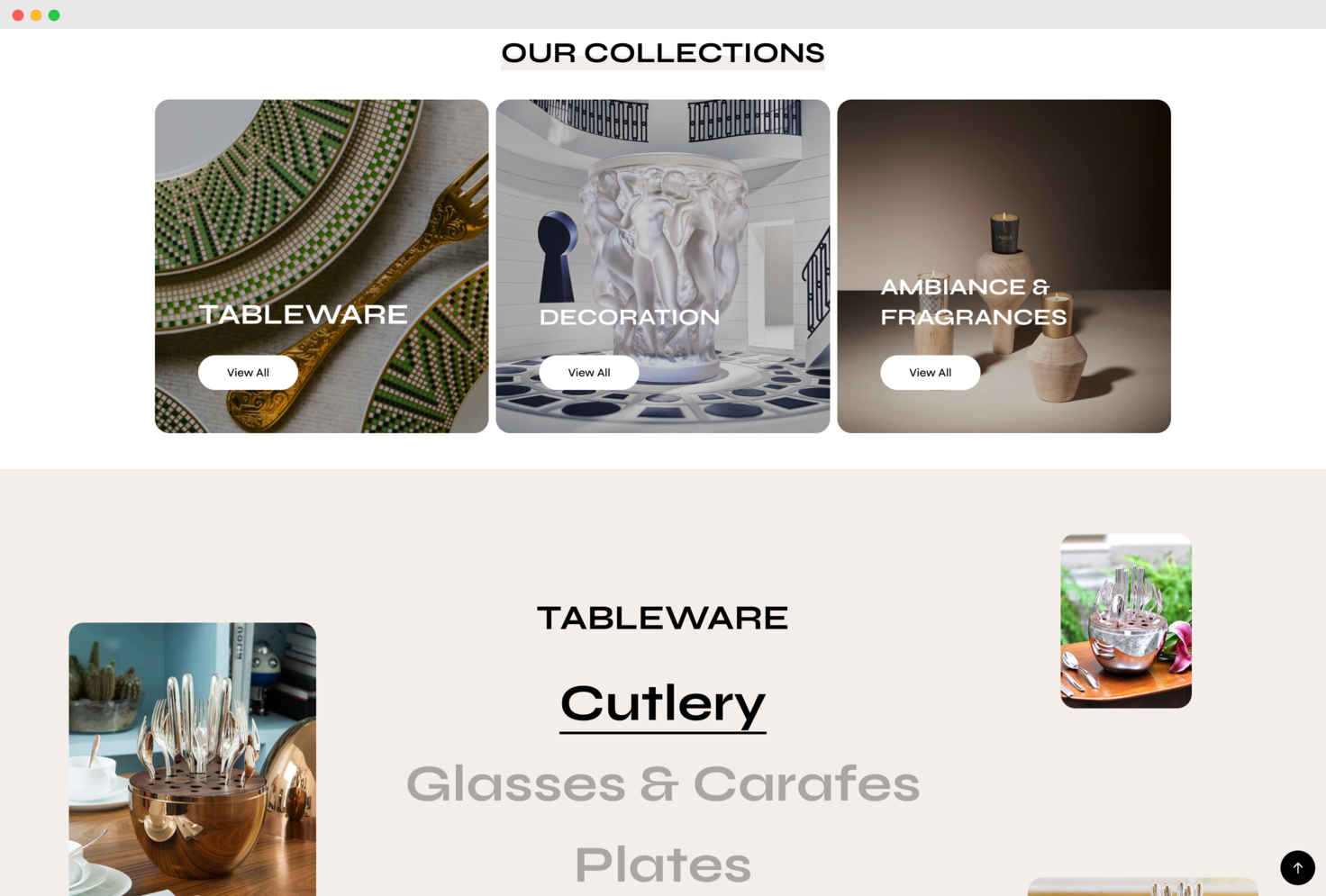
Task: Click the Decoration title on middle card
Action: (x=630, y=317)
